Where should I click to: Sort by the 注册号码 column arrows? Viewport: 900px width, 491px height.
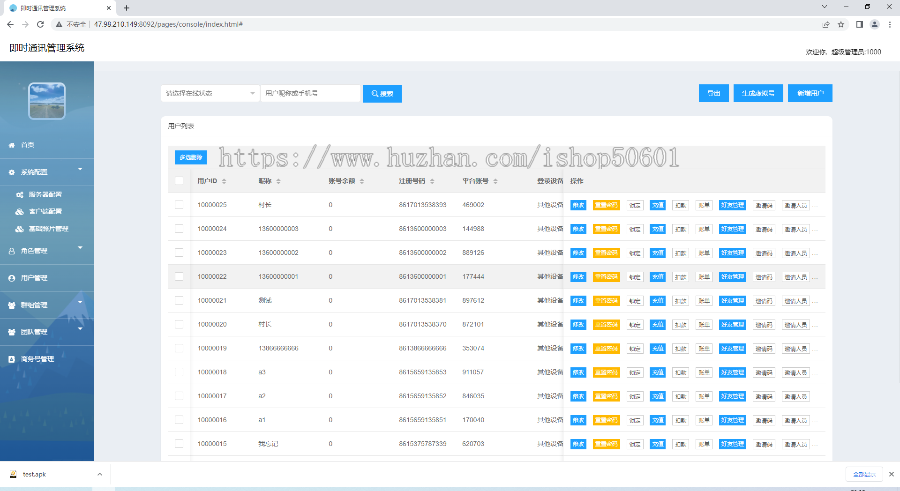tap(432, 181)
